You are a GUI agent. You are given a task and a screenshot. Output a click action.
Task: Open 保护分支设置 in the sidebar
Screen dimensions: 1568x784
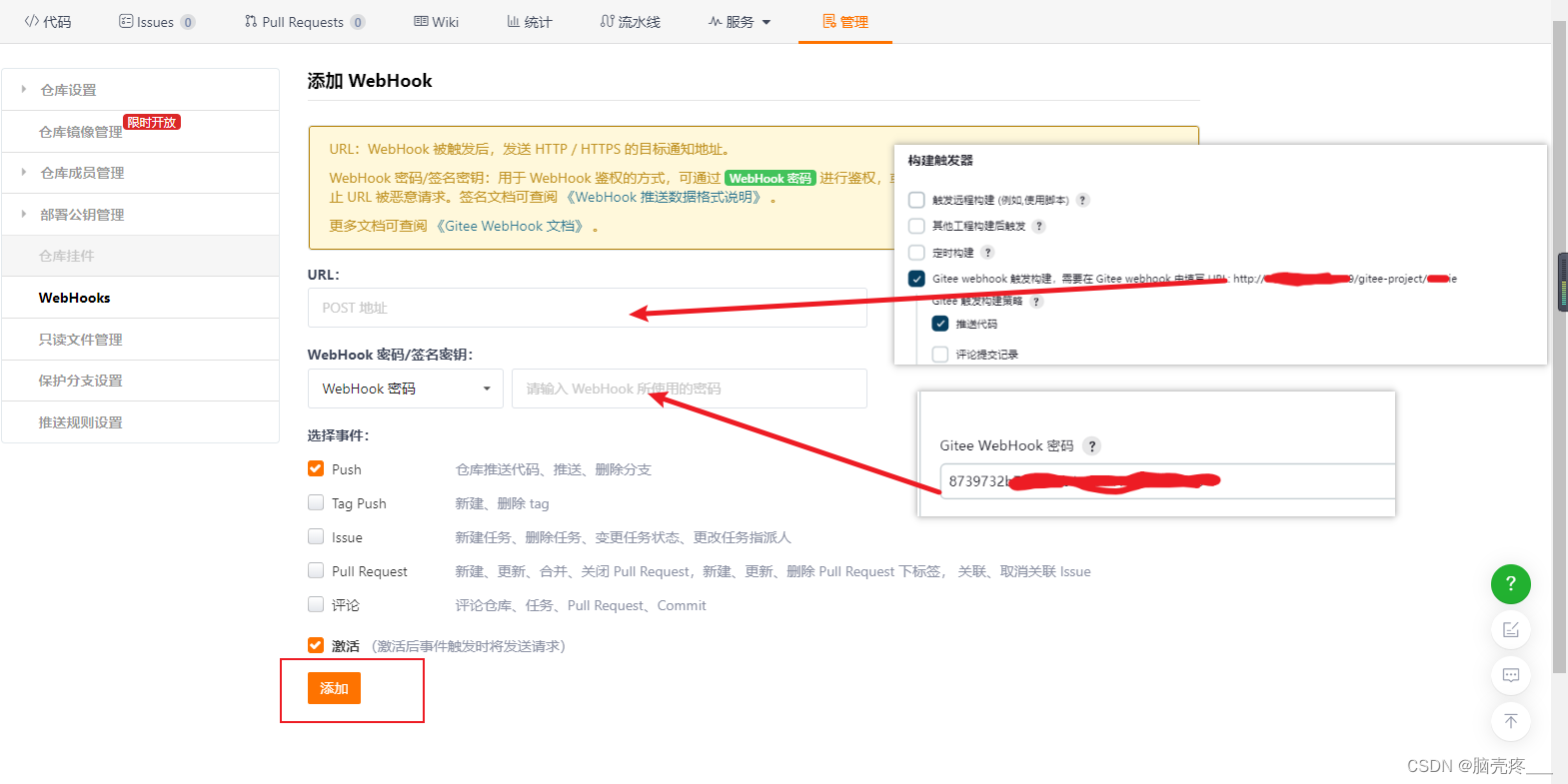click(x=140, y=381)
